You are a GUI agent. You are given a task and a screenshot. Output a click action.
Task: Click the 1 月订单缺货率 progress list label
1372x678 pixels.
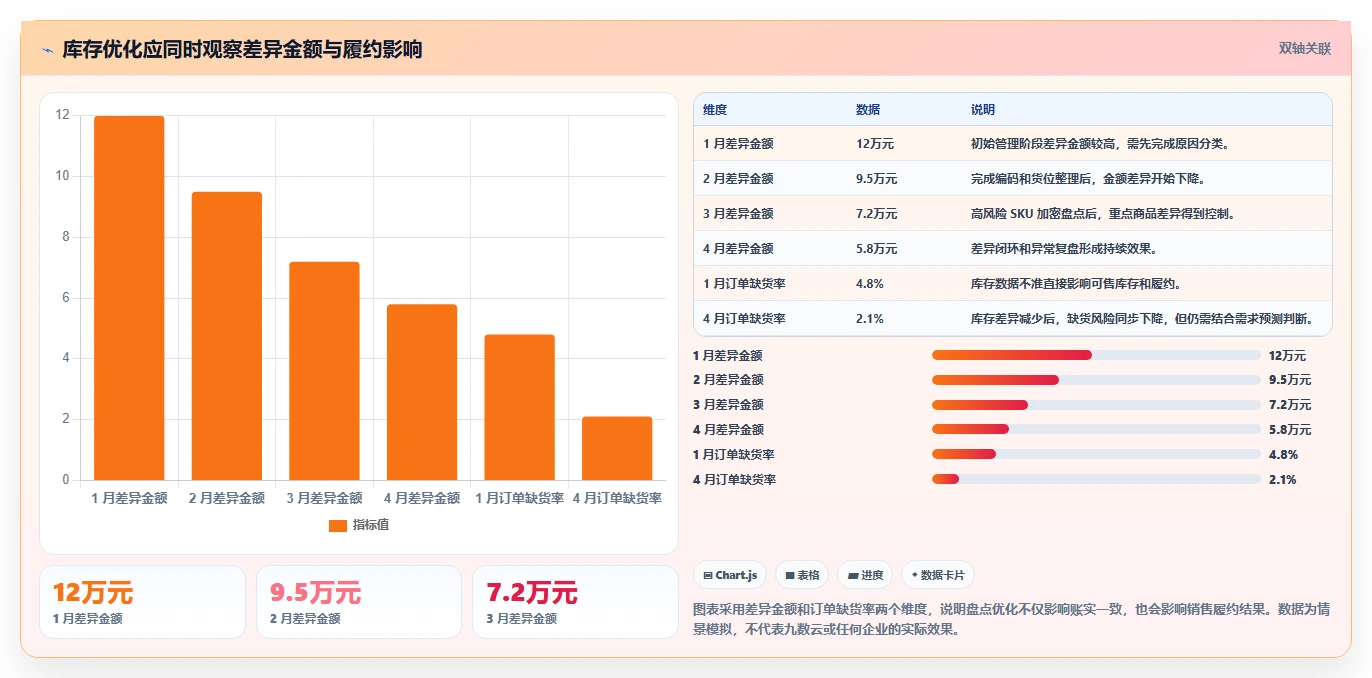coord(734,454)
